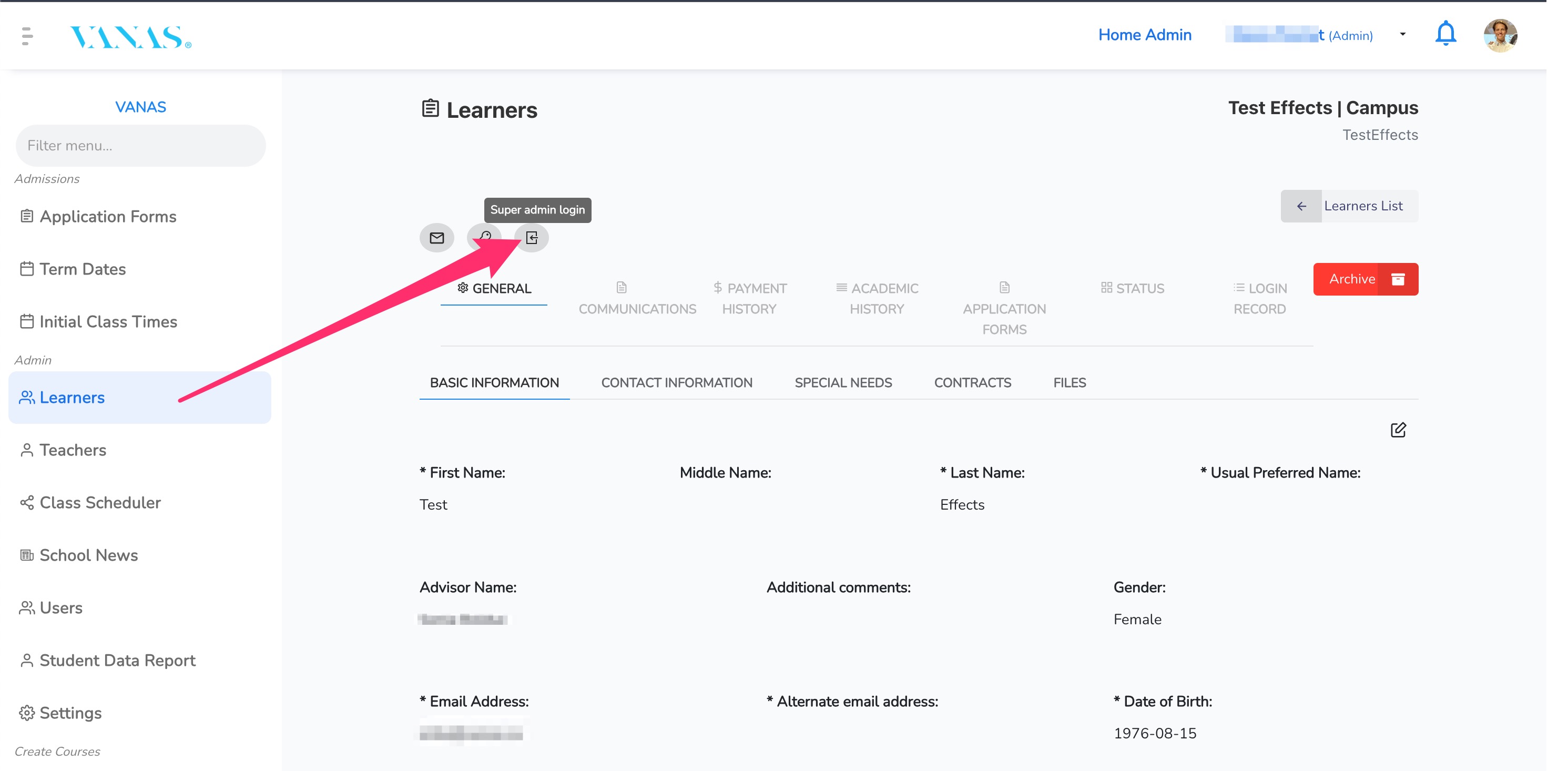Click the Filter menu input field
The height and width of the screenshot is (771, 1568).
point(140,146)
